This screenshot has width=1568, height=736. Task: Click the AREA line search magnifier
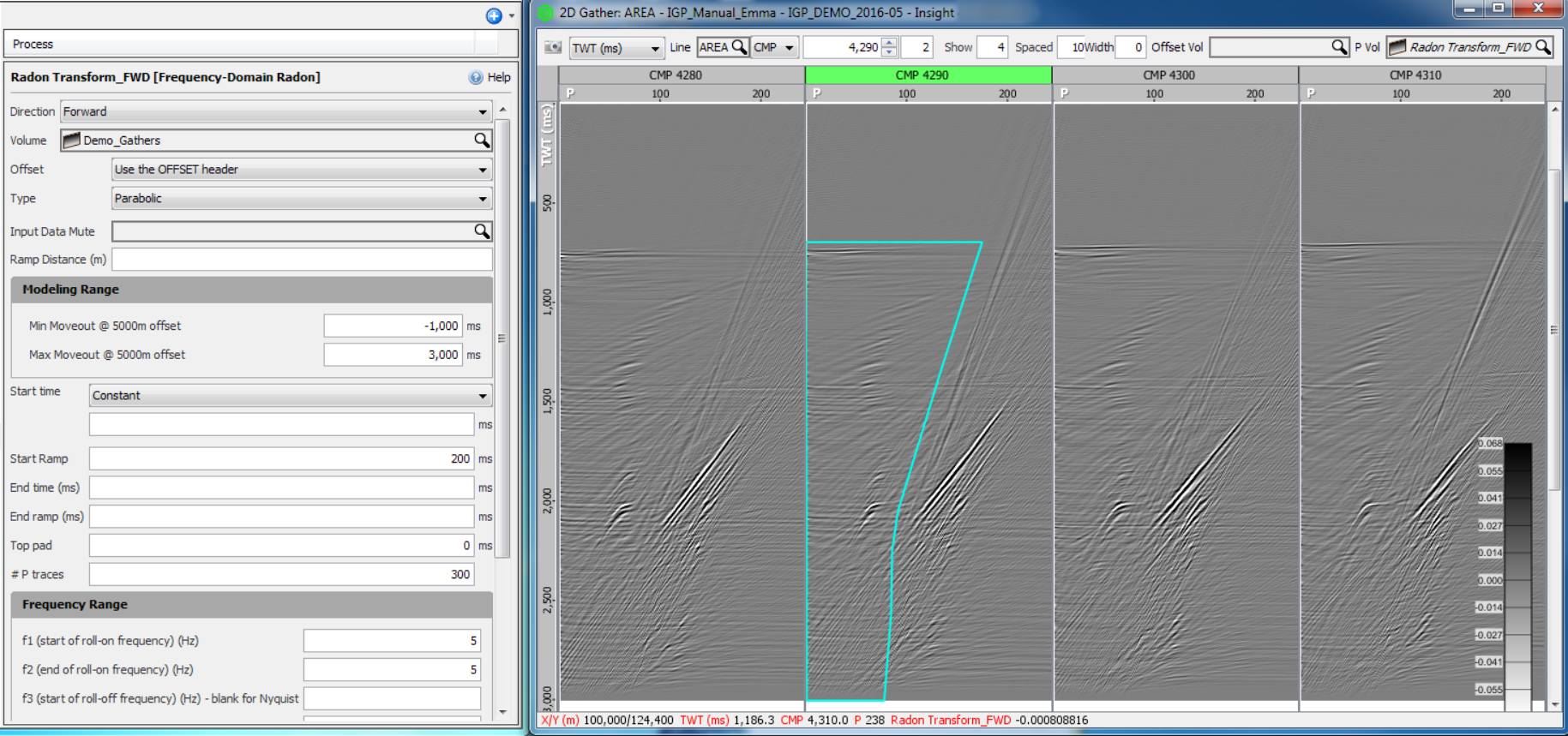pyautogui.click(x=739, y=47)
